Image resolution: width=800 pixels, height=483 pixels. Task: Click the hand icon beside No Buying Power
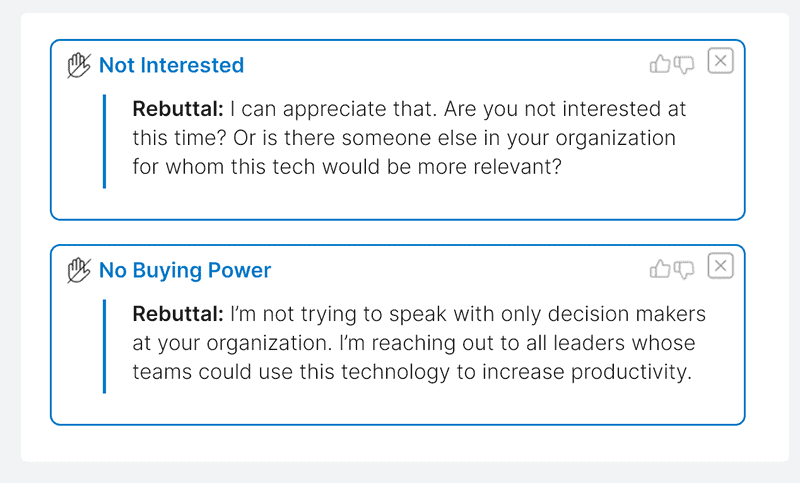(79, 270)
